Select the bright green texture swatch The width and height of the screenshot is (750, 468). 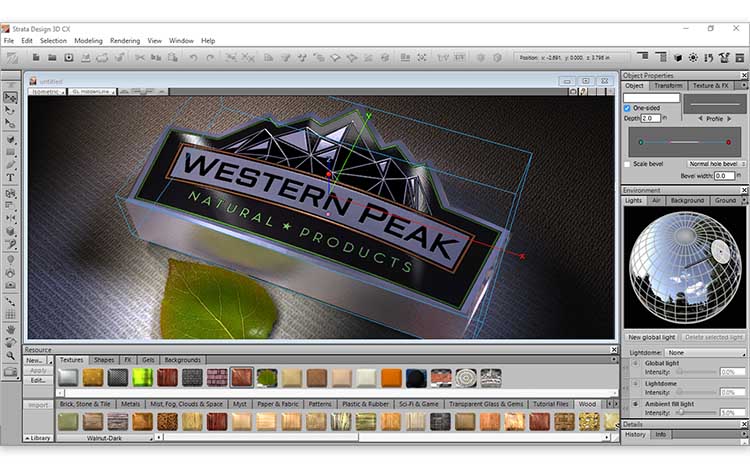click(143, 378)
